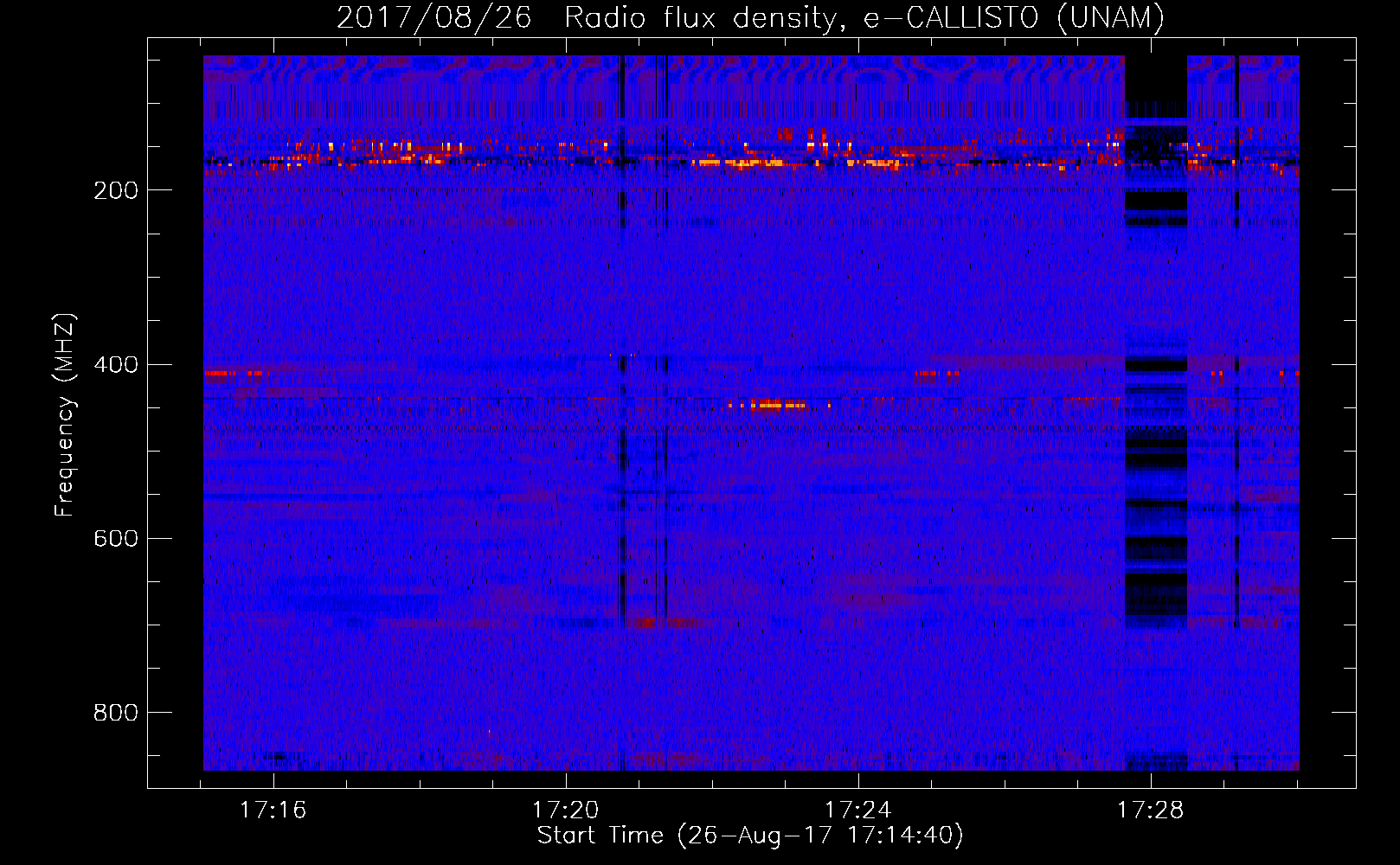Click the 'Frequency (MHZ)' y-axis label
1400x865 pixels.
64,415
